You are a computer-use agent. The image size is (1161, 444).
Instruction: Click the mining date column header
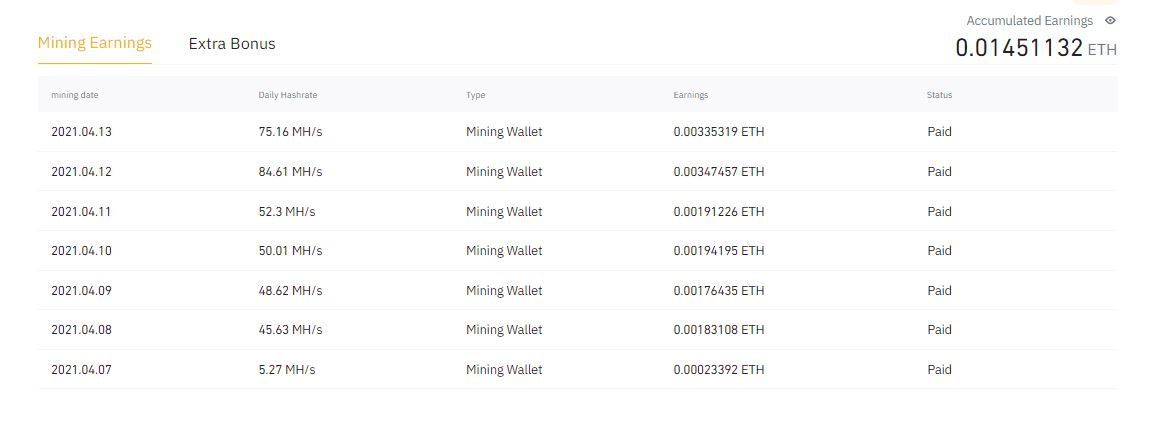click(75, 95)
